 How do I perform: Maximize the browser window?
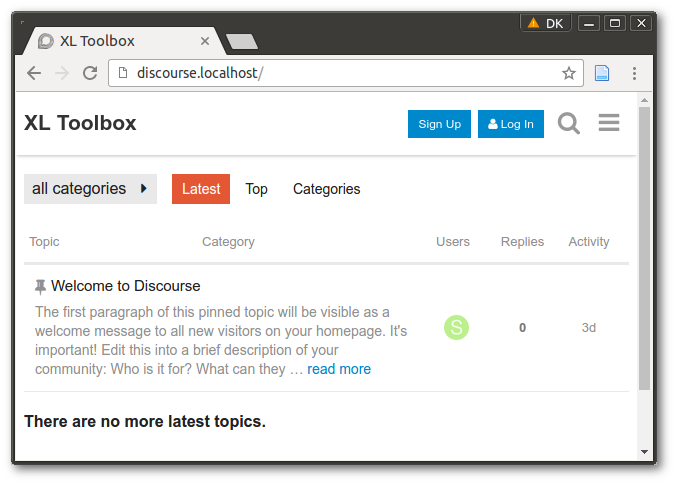pyautogui.click(x=615, y=23)
